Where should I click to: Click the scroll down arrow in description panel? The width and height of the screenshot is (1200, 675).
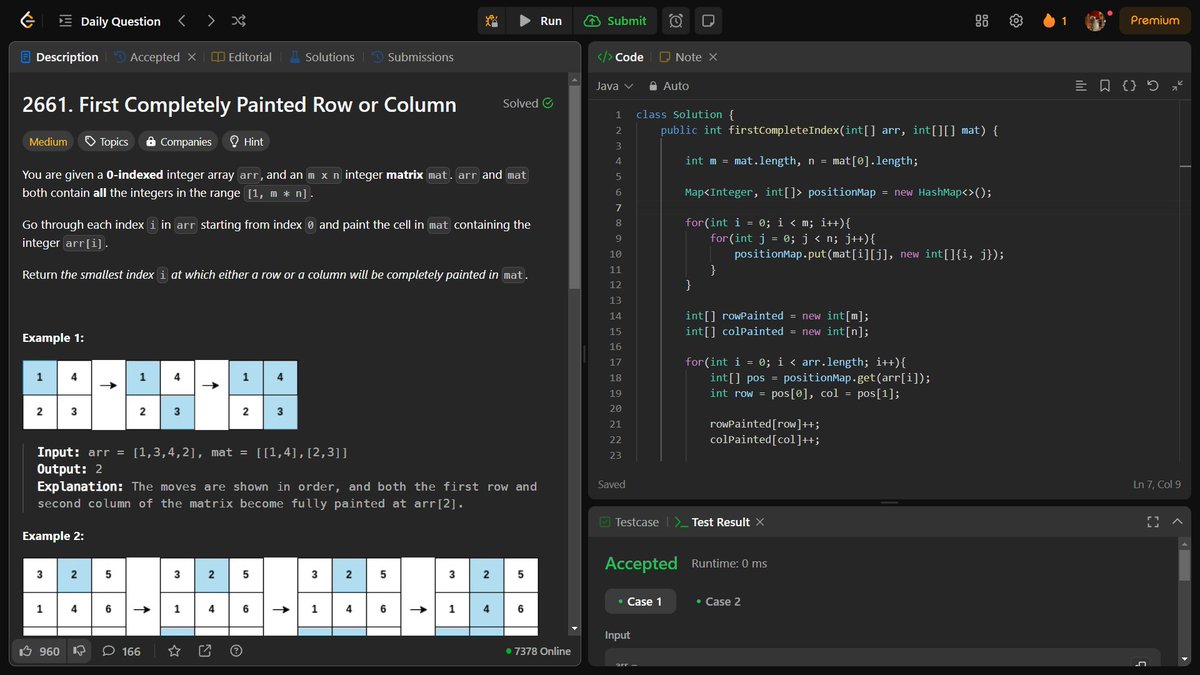(x=574, y=628)
